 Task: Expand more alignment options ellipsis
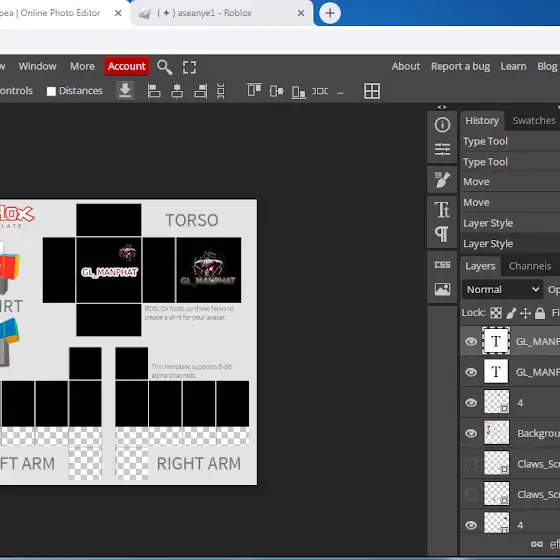click(340, 92)
